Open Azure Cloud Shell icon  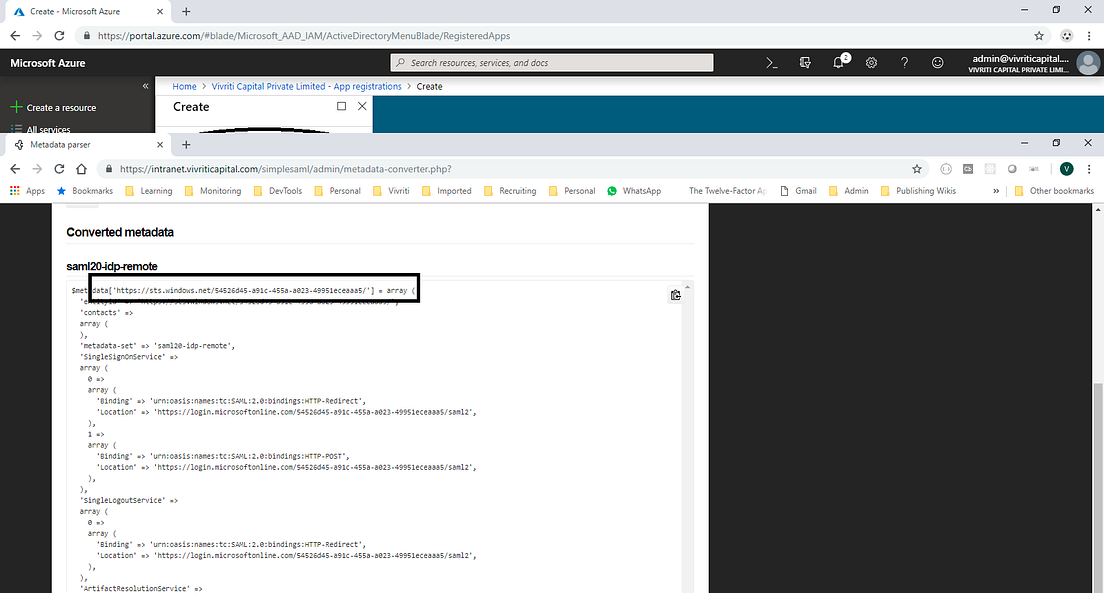tap(772, 63)
